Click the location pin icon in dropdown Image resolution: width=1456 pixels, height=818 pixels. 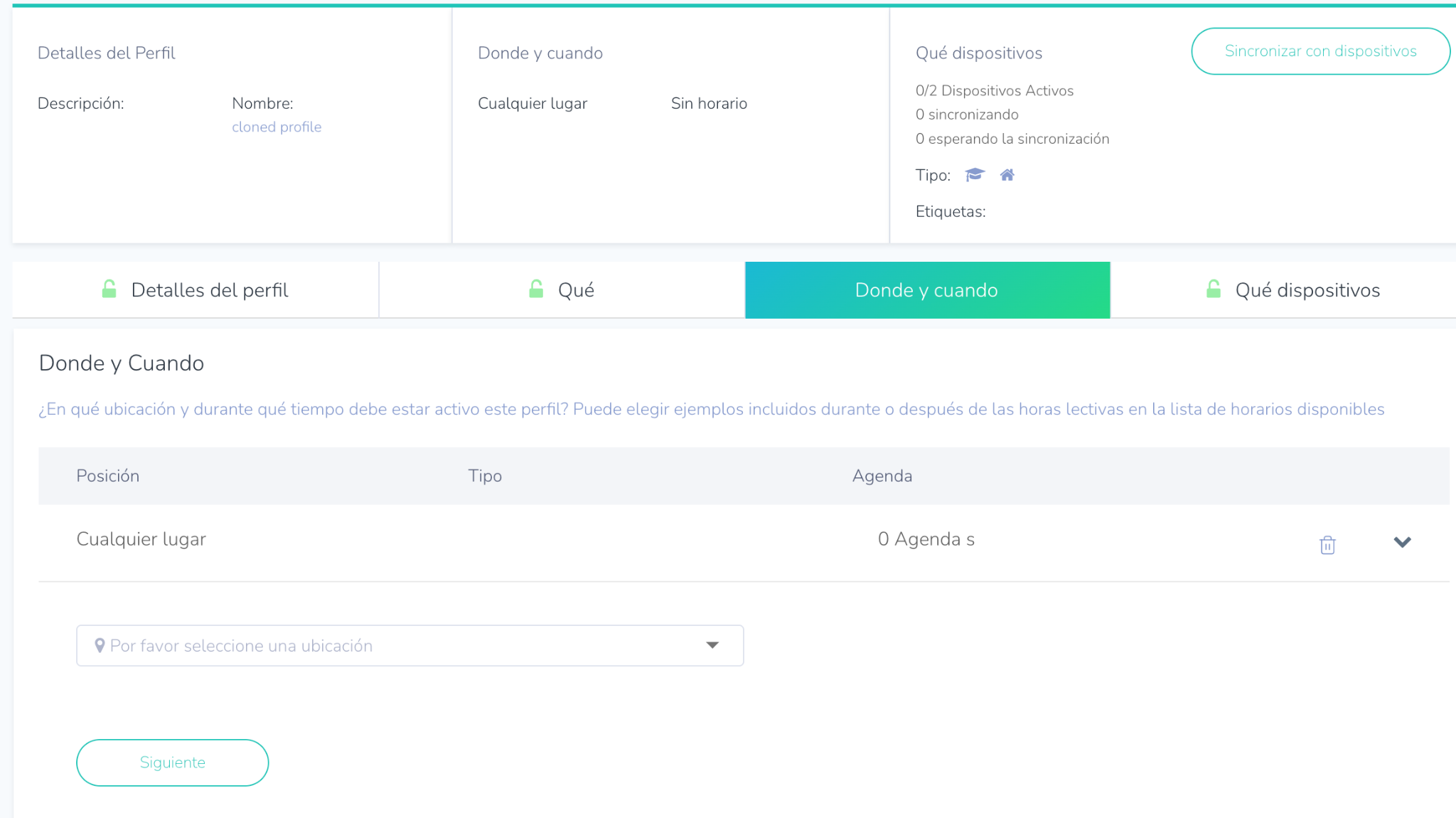100,645
